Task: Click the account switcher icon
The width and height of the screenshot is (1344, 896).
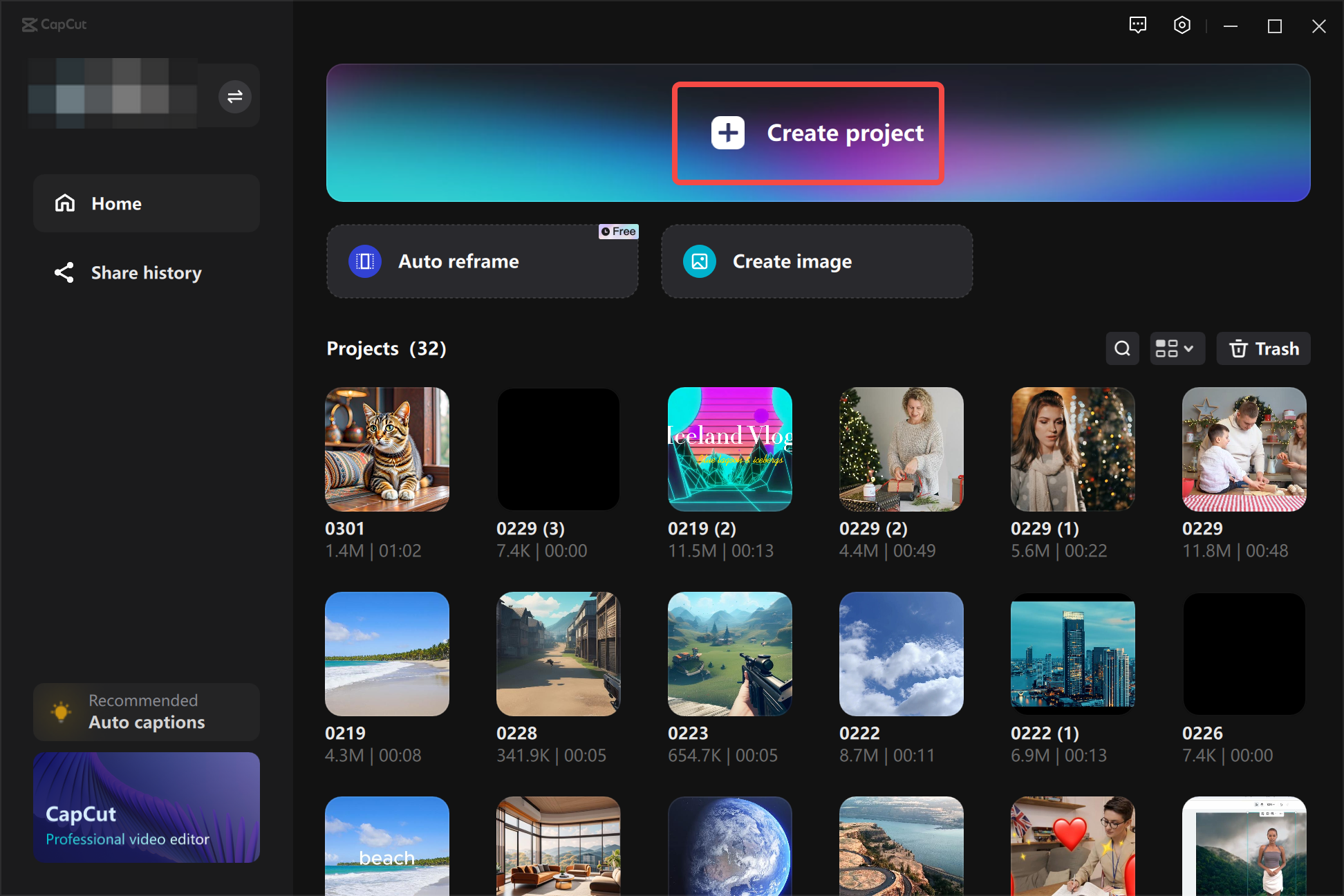Action: (235, 96)
